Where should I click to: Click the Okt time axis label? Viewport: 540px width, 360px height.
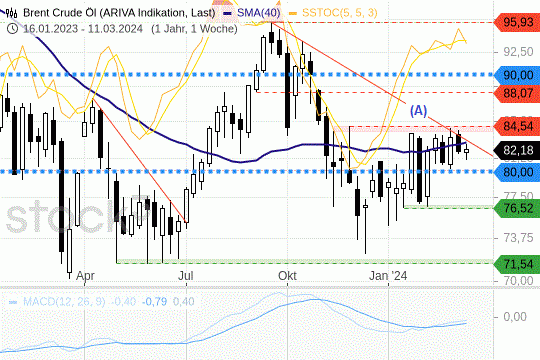(287, 276)
